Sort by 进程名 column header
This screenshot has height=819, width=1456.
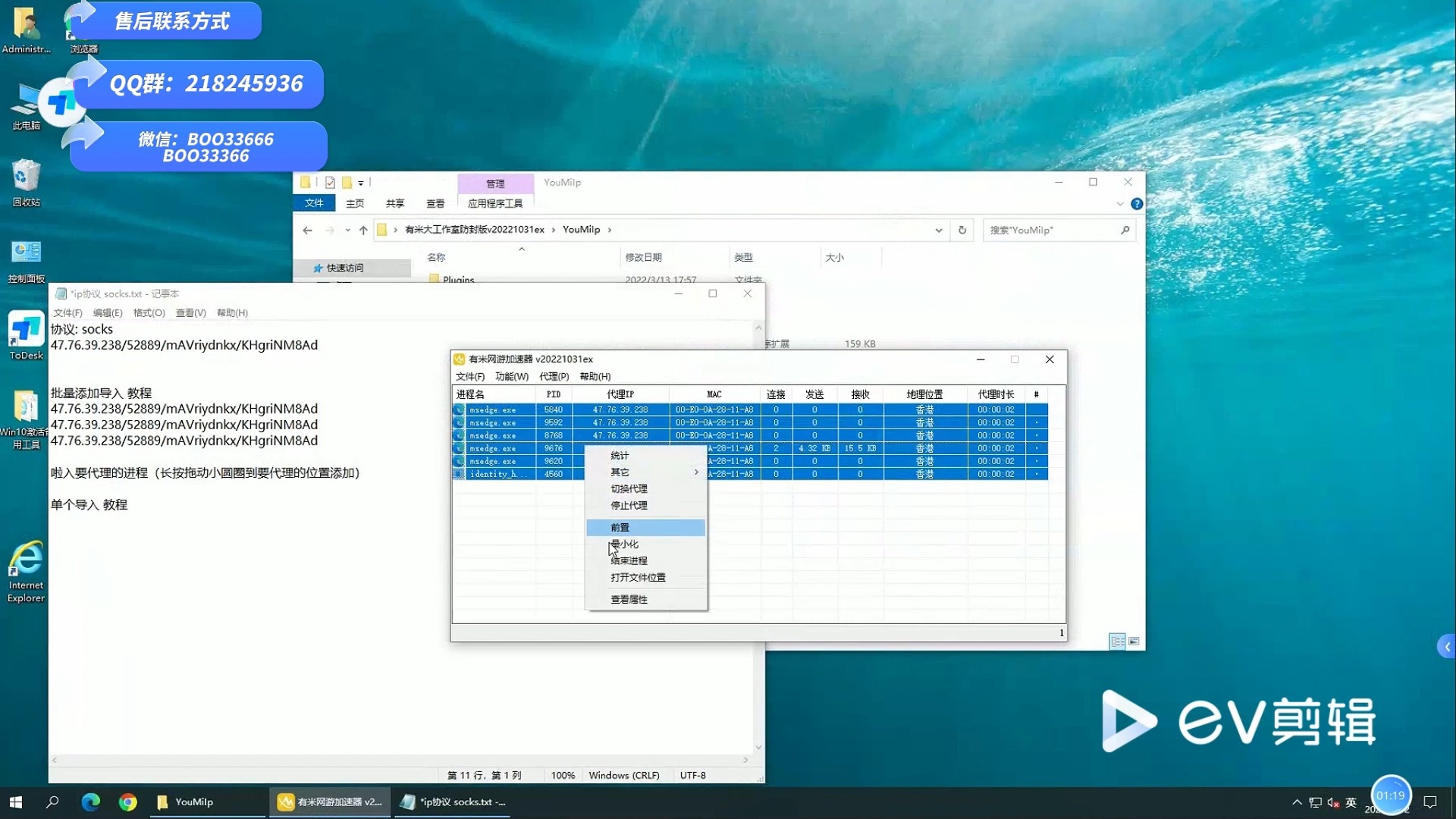494,394
